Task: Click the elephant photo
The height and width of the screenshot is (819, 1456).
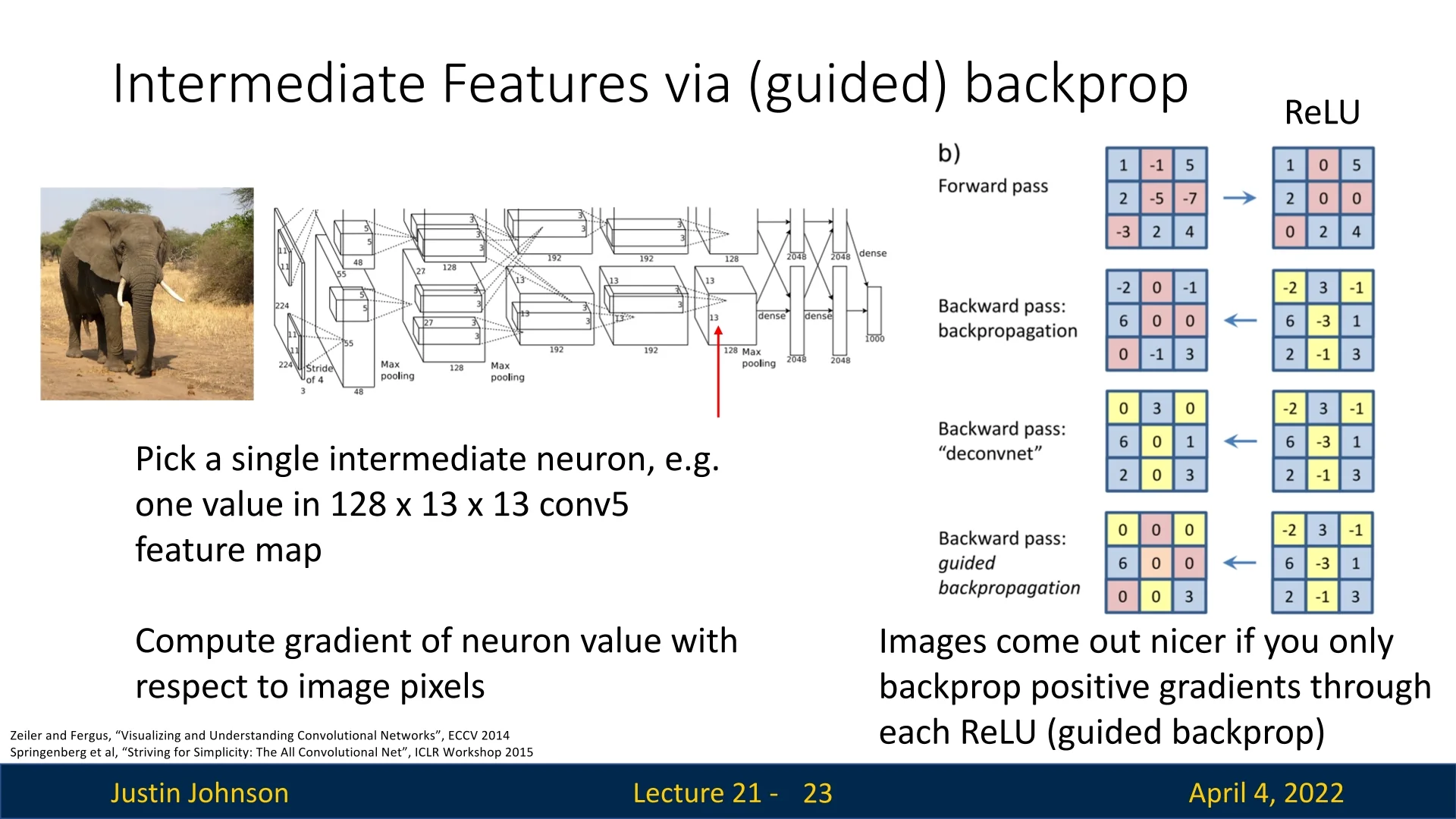Action: pos(146,293)
